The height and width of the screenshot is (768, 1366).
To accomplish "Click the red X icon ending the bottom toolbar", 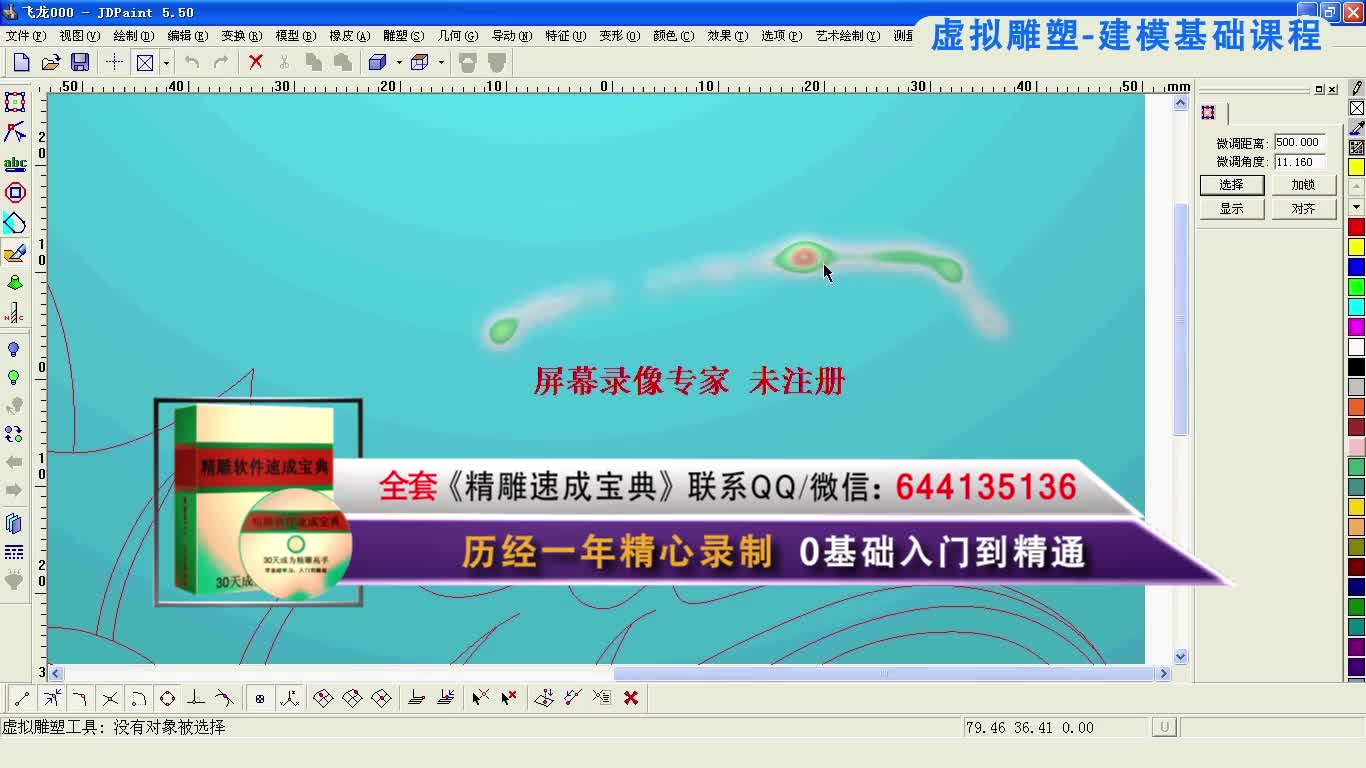I will tap(630, 697).
